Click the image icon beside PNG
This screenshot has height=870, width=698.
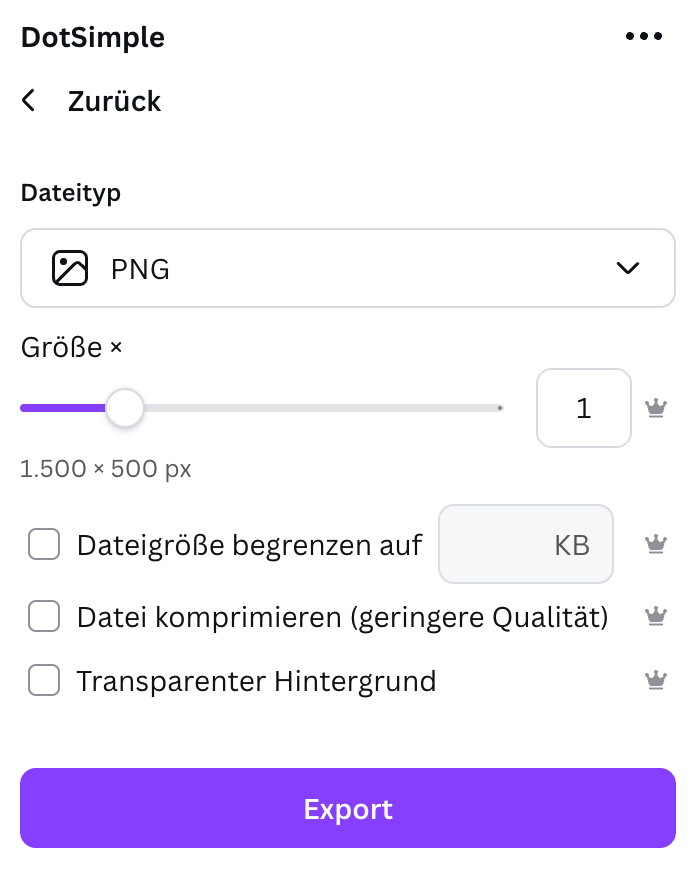[70, 268]
